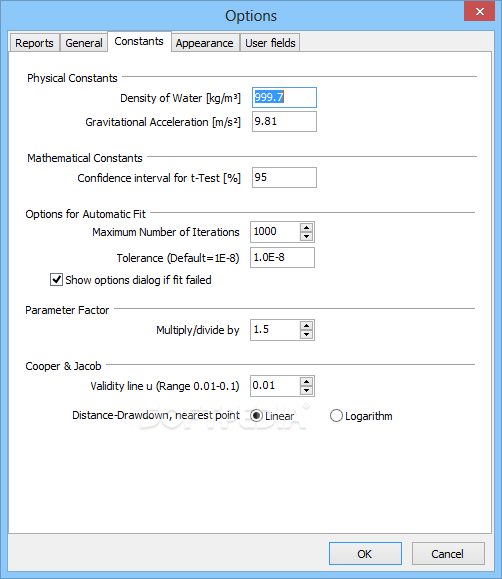Click the Distance-Drawdown, nearest point label
502x579 pixels.
[x=156, y=415]
